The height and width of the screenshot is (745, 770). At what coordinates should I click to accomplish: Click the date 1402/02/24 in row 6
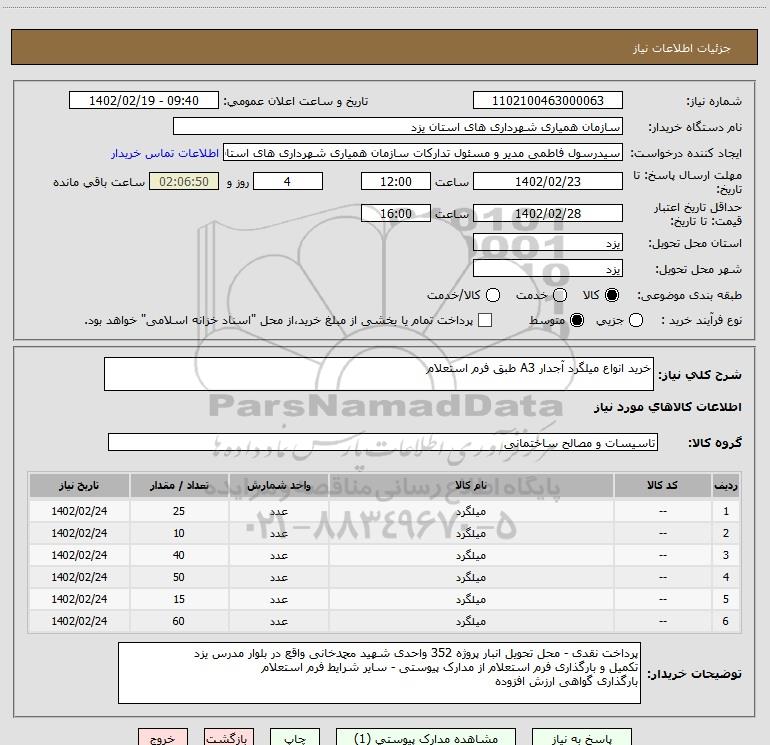tap(79, 621)
